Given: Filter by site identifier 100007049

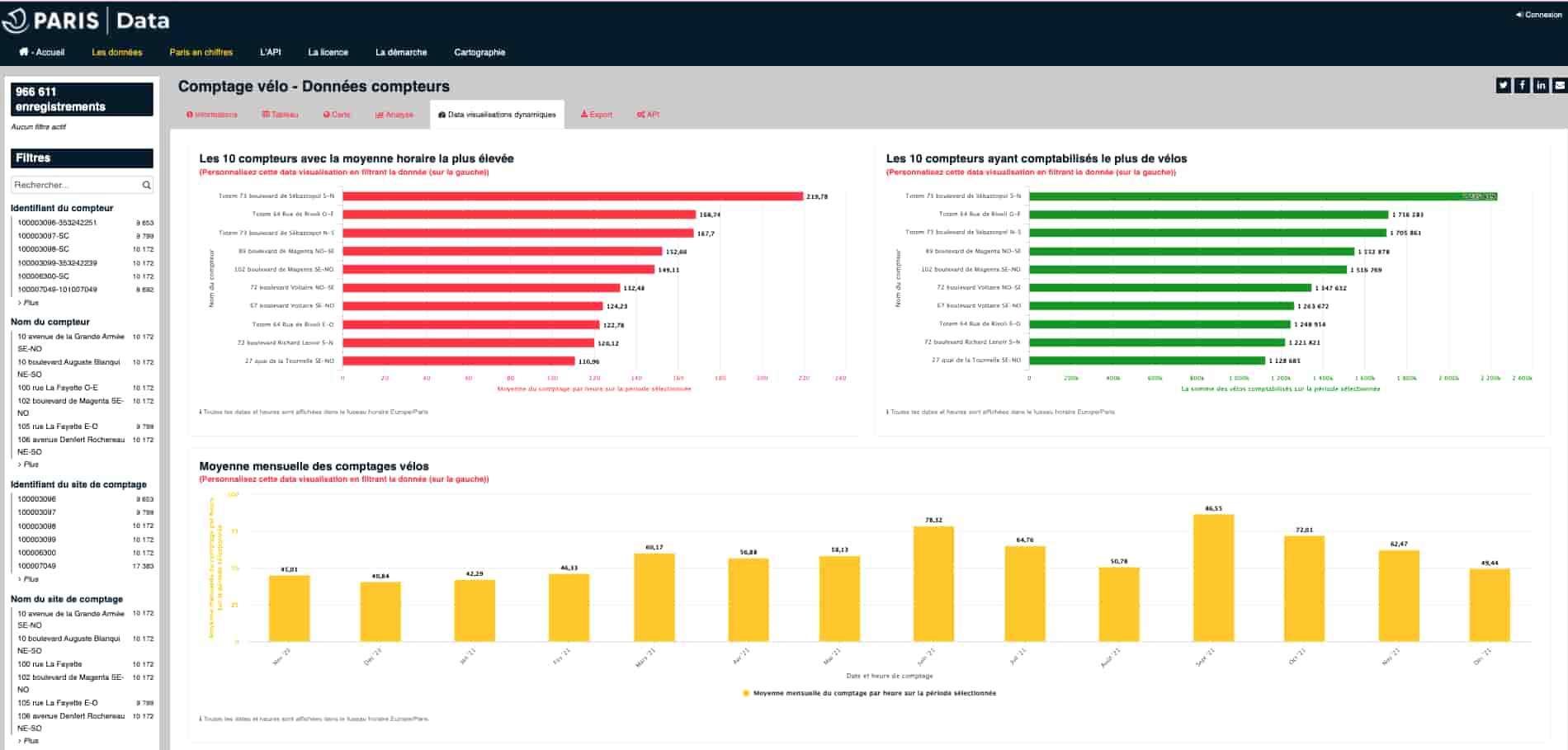Looking at the screenshot, I should 37,566.
